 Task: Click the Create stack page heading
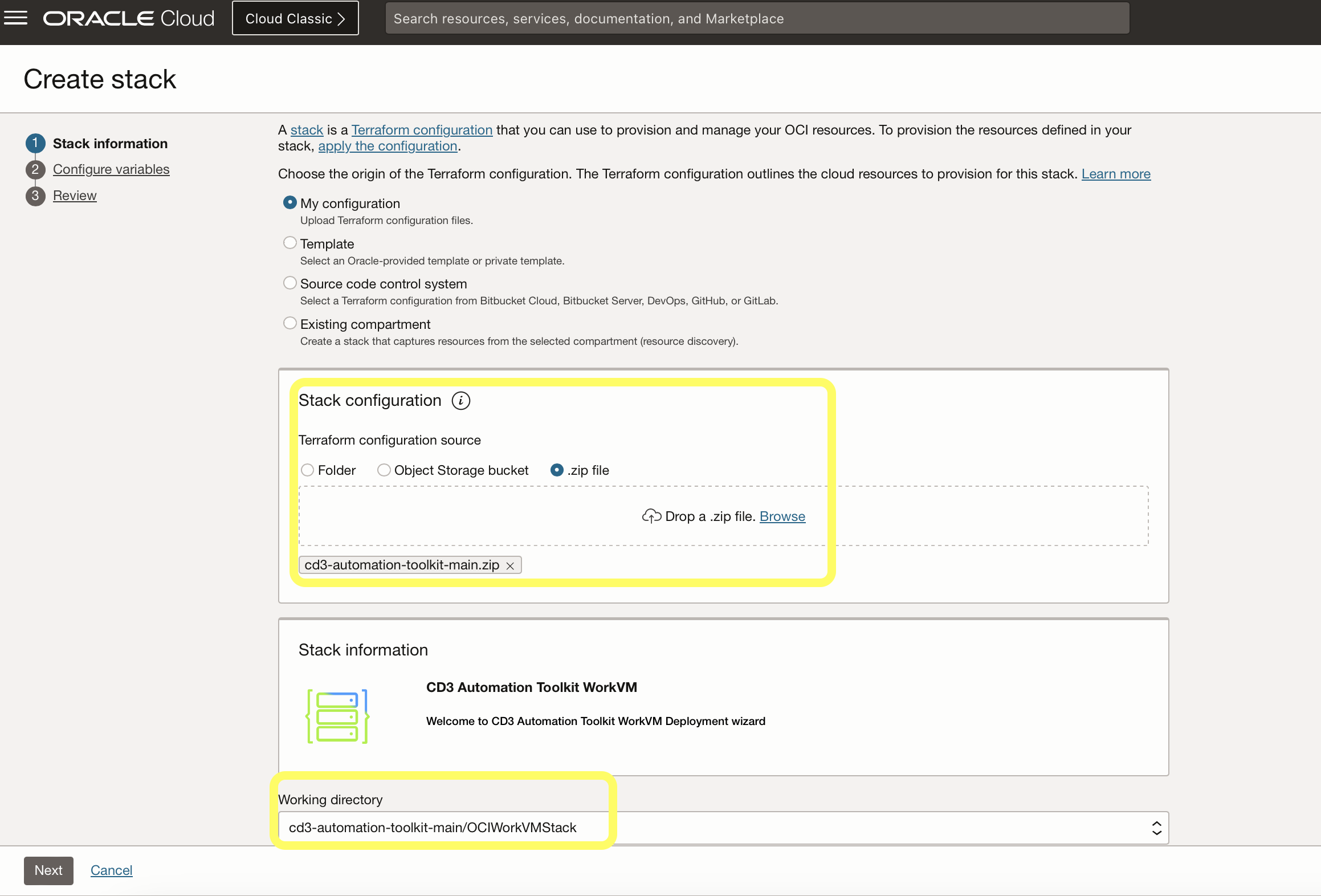coord(100,79)
